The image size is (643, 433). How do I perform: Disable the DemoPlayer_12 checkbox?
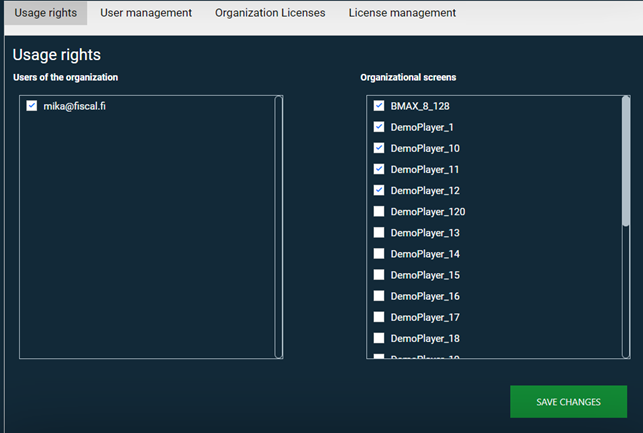coord(379,190)
